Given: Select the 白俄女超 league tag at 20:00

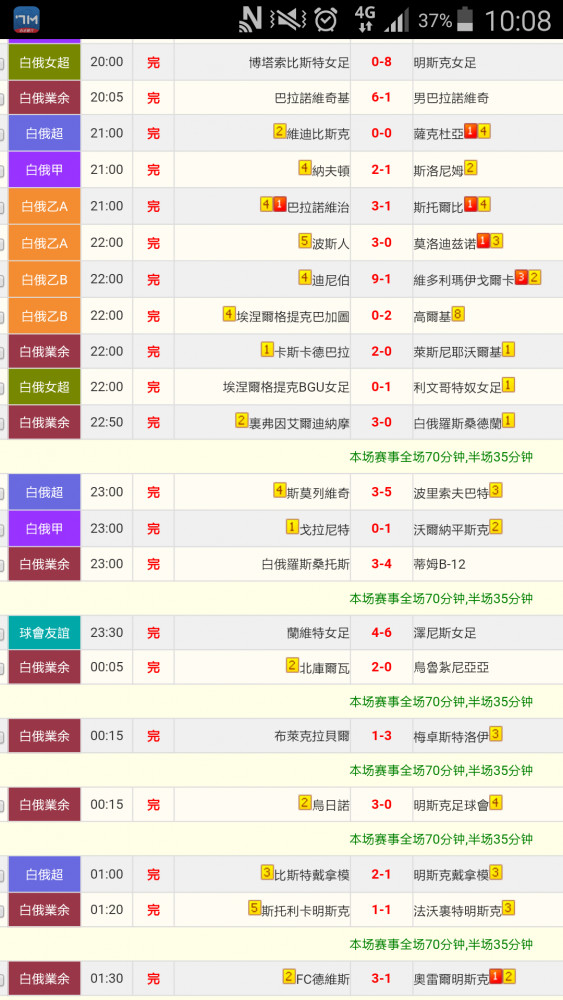Looking at the screenshot, I should [45, 62].
